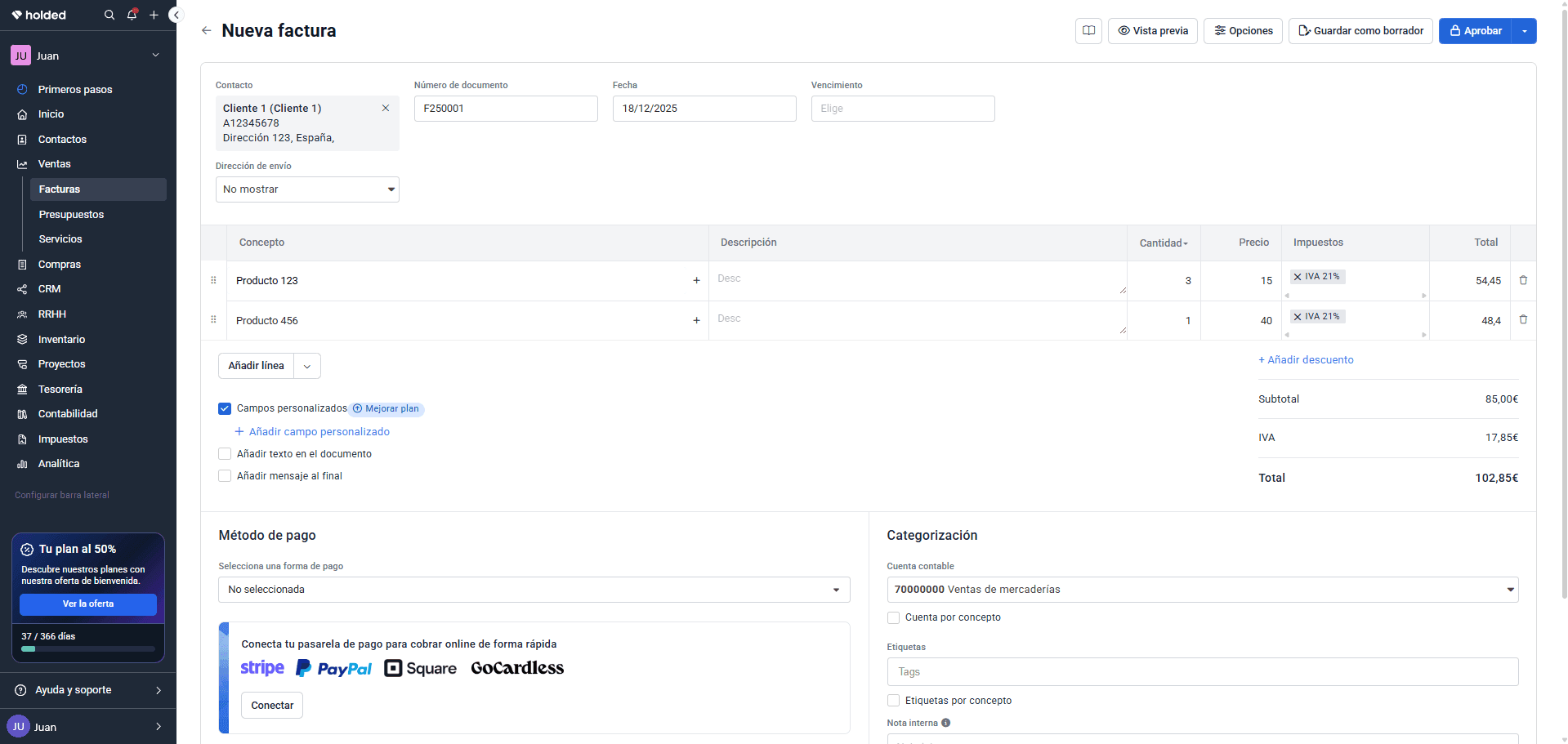The image size is (1568, 744).
Task: Open the Selecciona una forma de pago dropdown
Action: click(534, 590)
